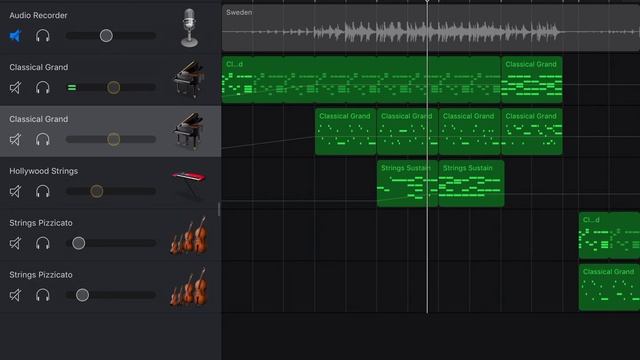This screenshot has width=640, height=360.
Task: Solo the Audio Recorder track with headphones icon
Action: pyautogui.click(x=42, y=36)
